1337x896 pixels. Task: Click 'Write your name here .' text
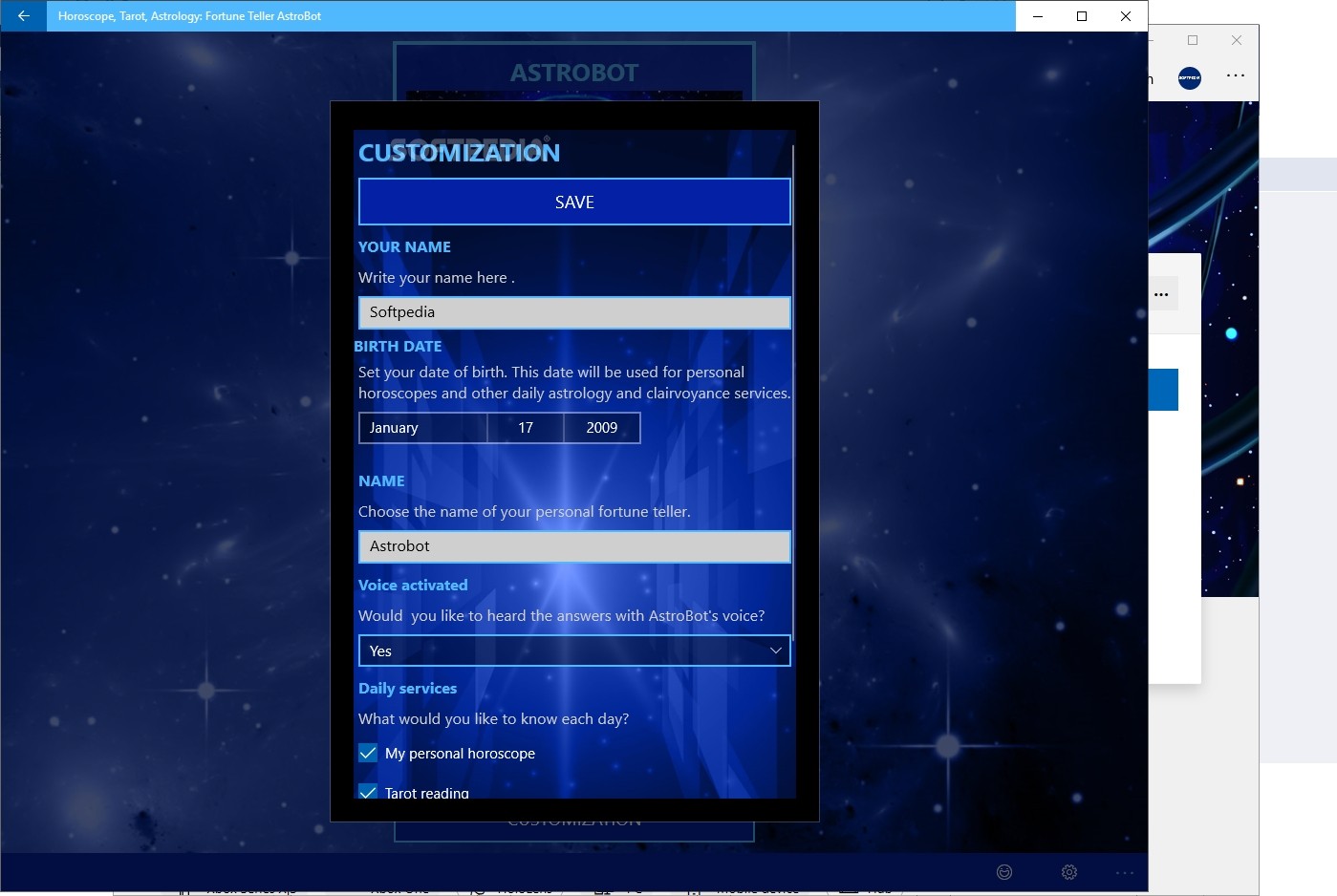coord(437,277)
